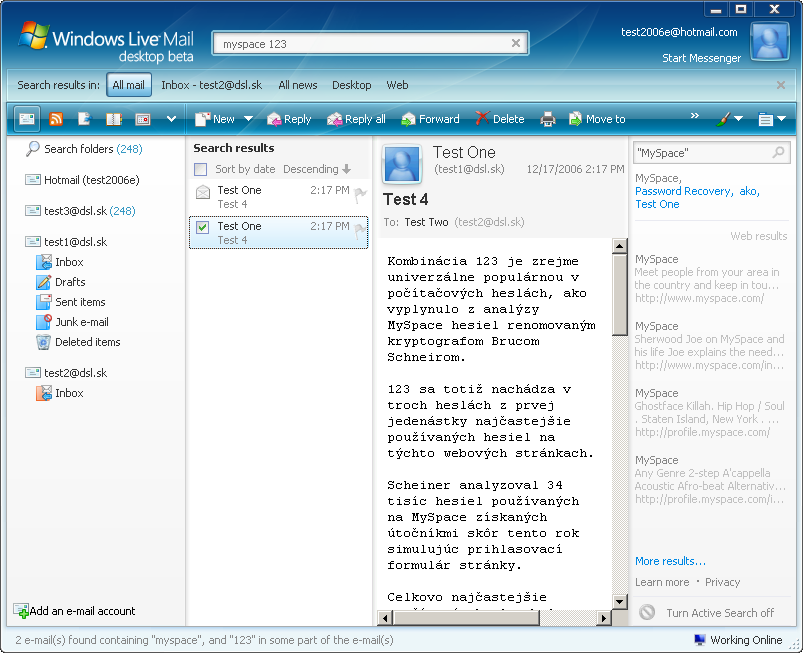Open the RSS feeds view icon
The height and width of the screenshot is (653, 803).
pos(55,119)
